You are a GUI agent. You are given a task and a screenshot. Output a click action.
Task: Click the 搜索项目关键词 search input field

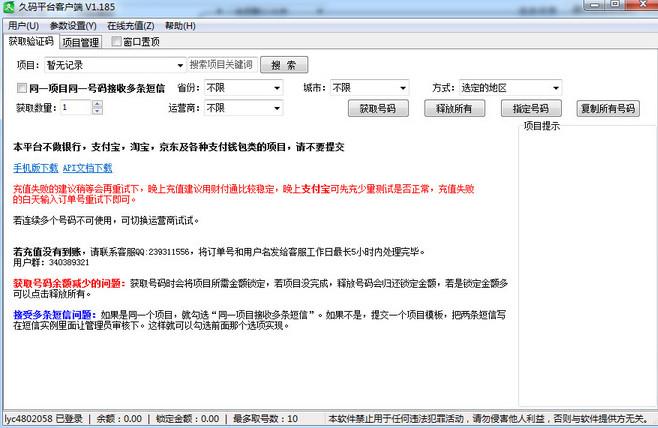point(222,64)
